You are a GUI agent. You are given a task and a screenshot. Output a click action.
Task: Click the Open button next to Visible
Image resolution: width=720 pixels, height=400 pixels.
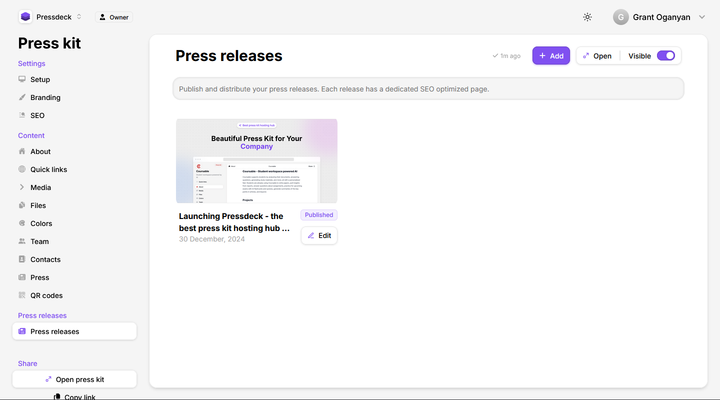click(597, 56)
